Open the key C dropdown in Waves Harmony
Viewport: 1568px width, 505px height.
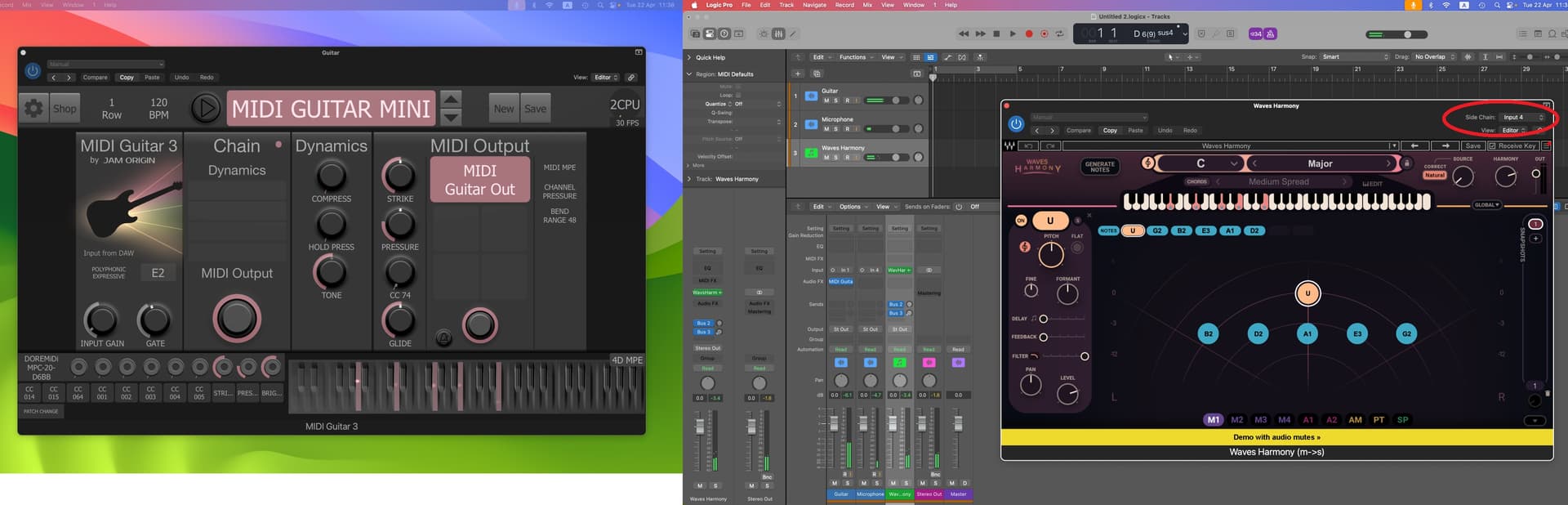coord(1200,163)
